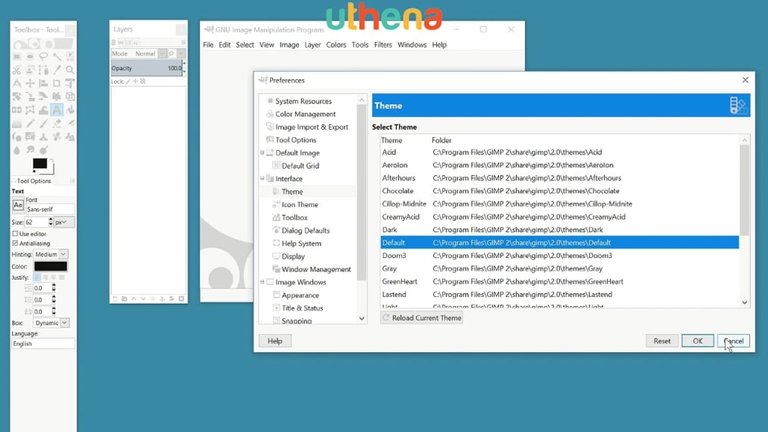
Task: Delete layer using Layers panel bottom icon
Action: pos(181,298)
